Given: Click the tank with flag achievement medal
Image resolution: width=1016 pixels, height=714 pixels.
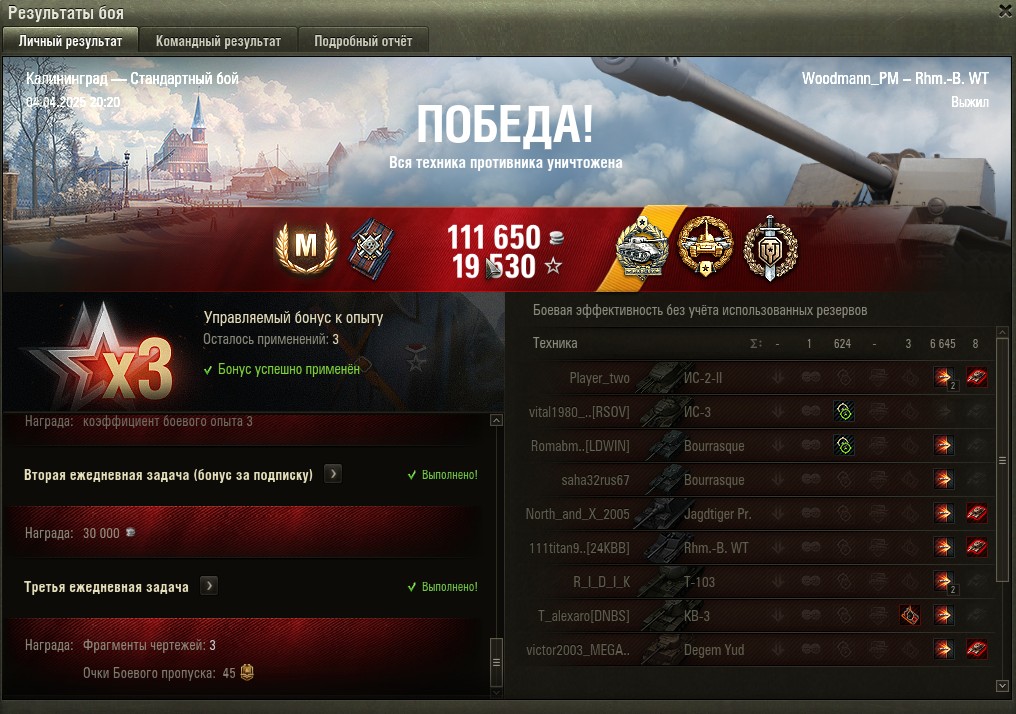Looking at the screenshot, I should [641, 248].
